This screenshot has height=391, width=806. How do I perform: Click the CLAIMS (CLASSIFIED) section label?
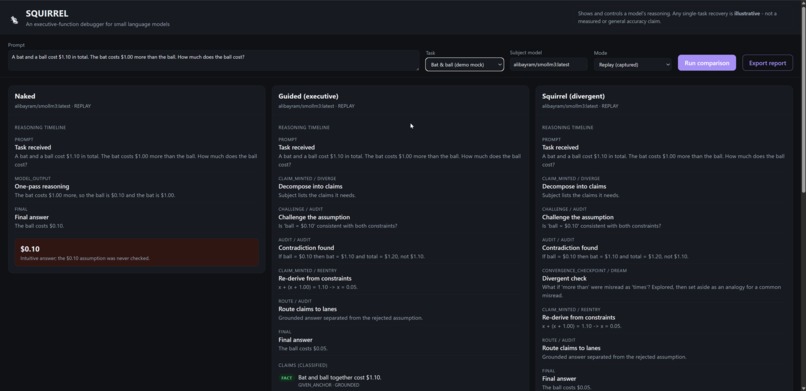click(302, 365)
